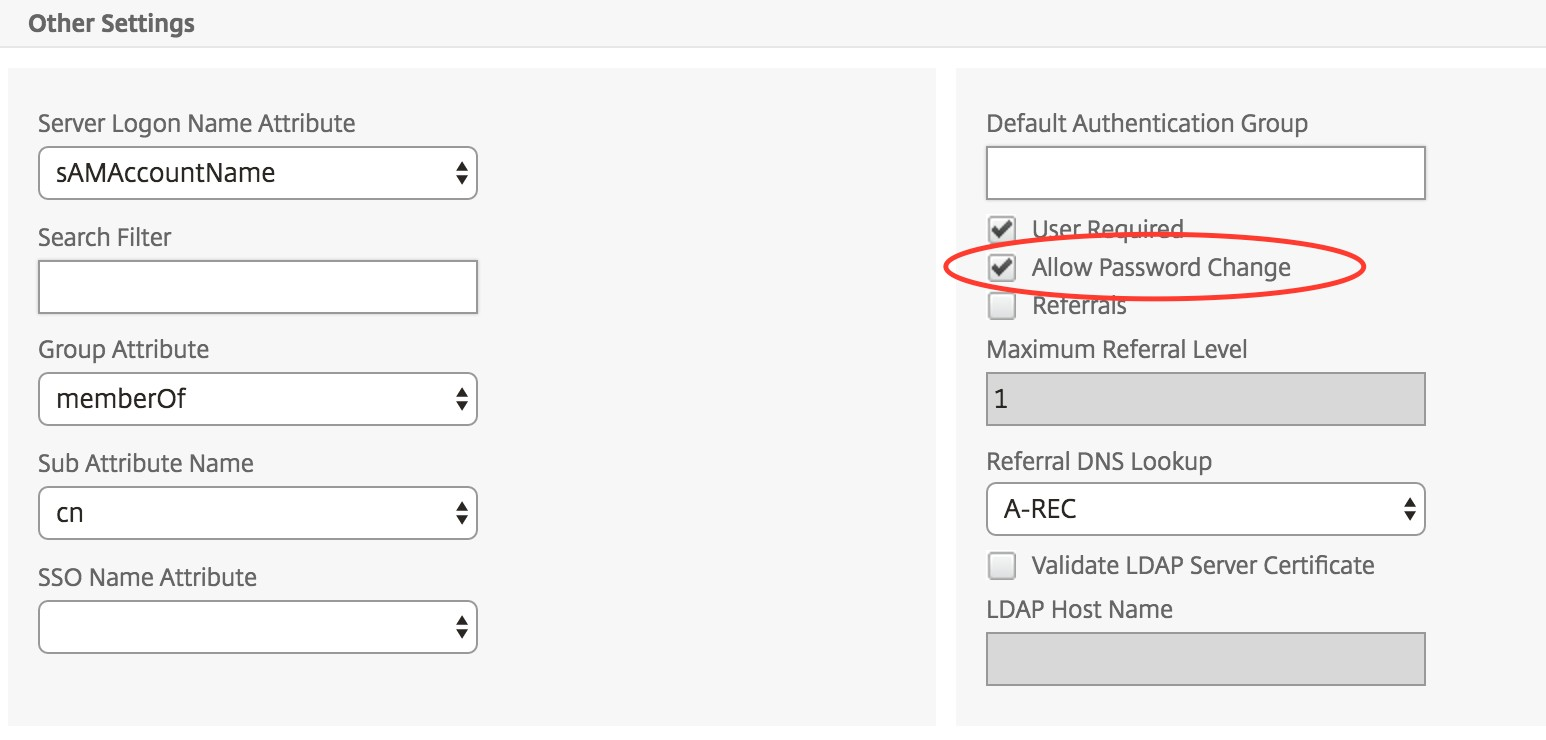This screenshot has height=740, width=1546.
Task: Click the cn dropdown arrows
Action: click(461, 513)
